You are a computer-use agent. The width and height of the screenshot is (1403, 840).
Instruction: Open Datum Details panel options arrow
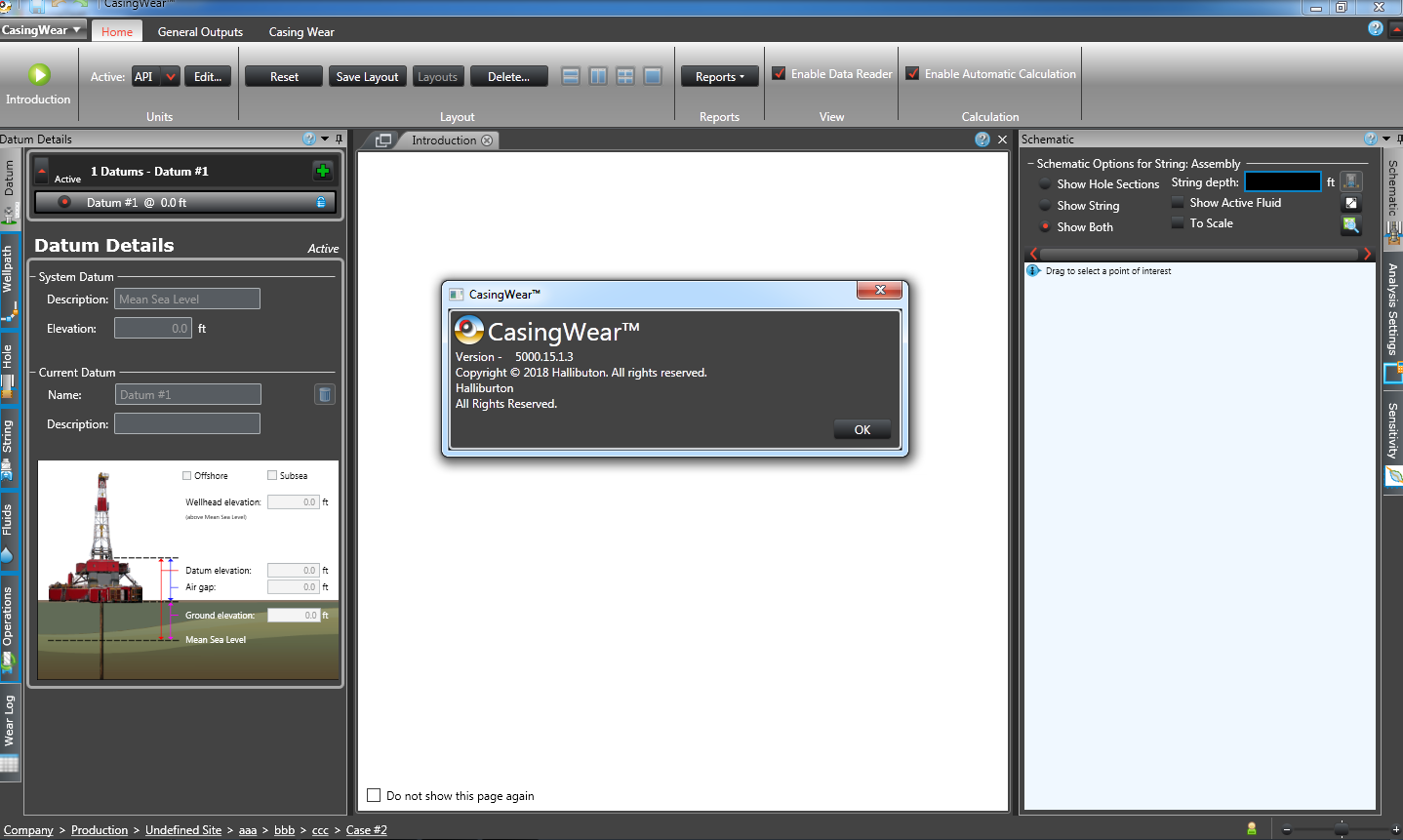click(x=325, y=139)
